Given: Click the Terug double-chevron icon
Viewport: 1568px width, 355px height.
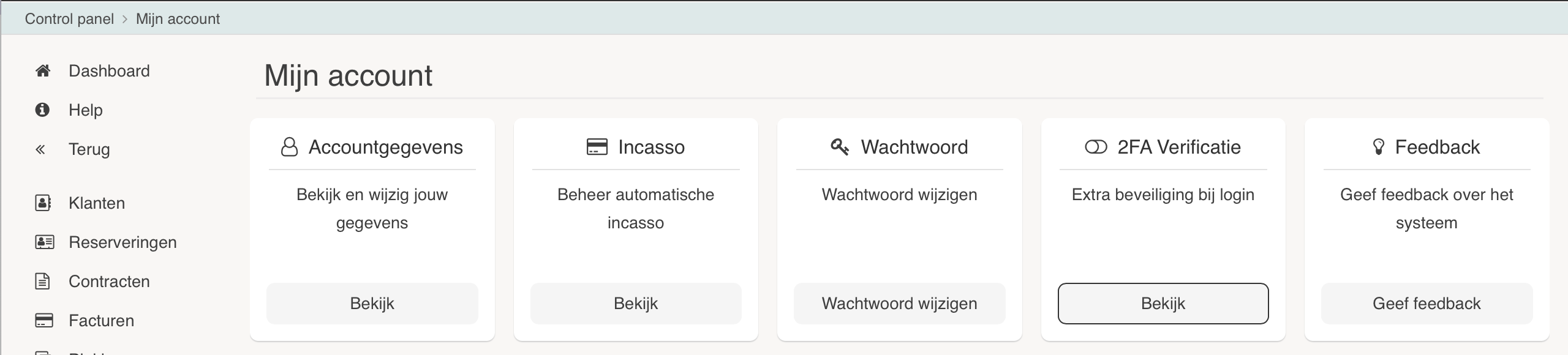Looking at the screenshot, I should pos(40,149).
